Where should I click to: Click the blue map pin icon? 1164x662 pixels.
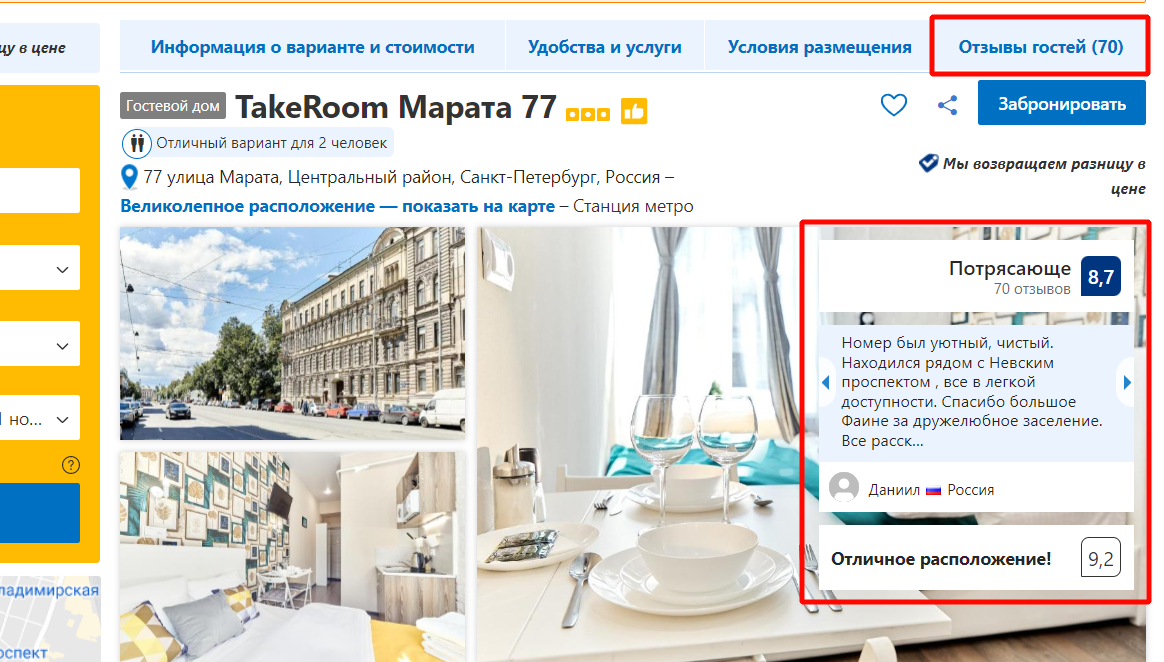coord(129,177)
